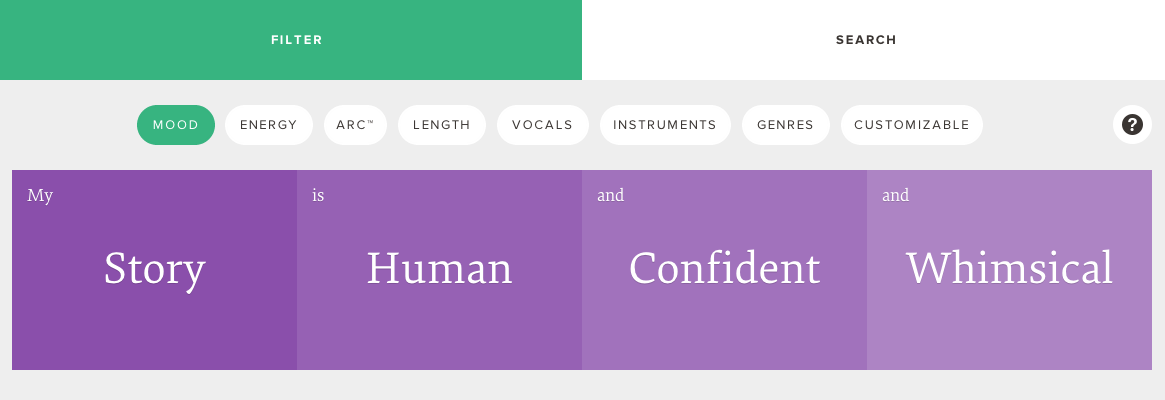This screenshot has height=400, width=1165.
Task: Choose the Vocals filter
Action: pos(543,125)
